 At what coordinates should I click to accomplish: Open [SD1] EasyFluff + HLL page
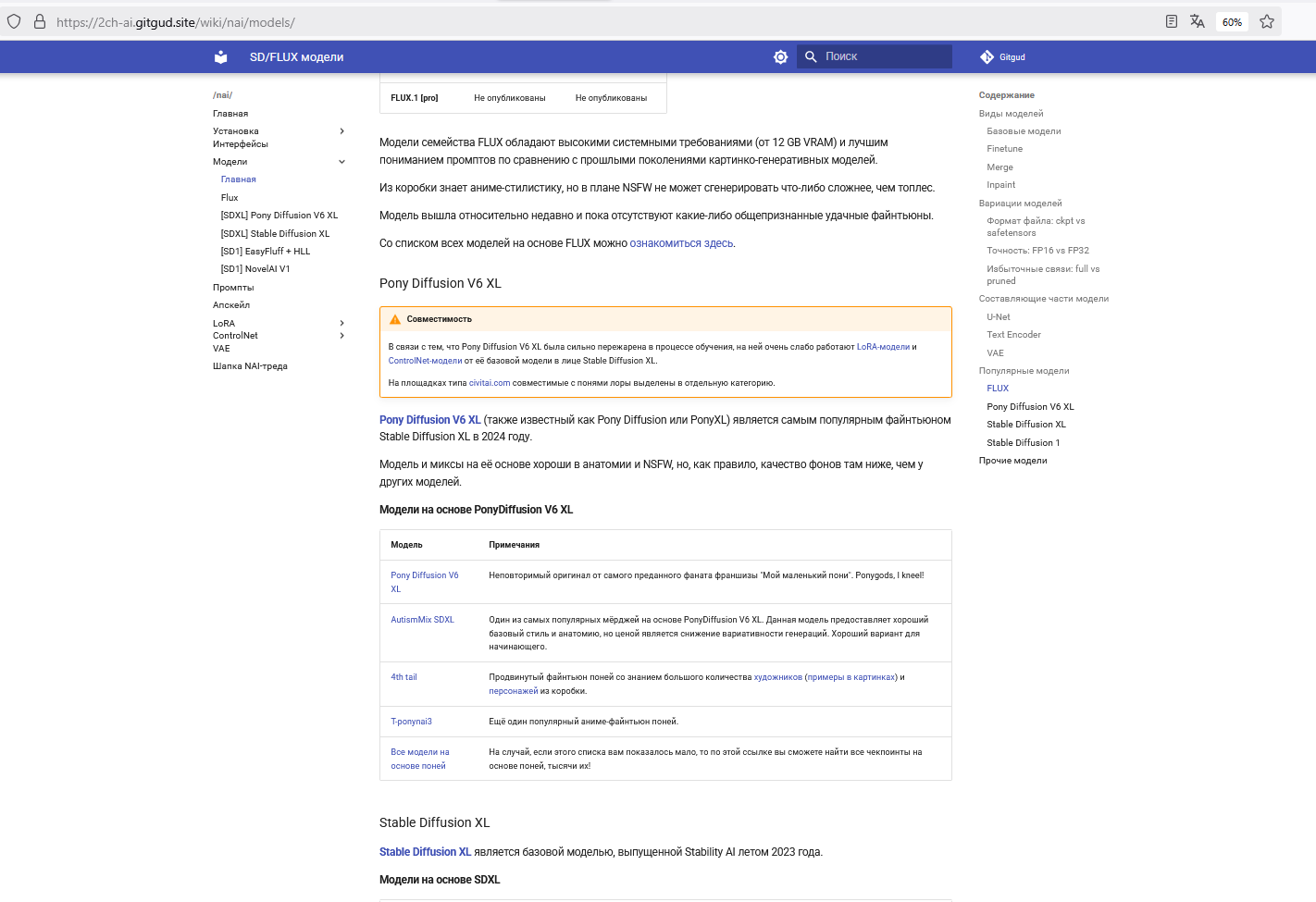(x=266, y=252)
